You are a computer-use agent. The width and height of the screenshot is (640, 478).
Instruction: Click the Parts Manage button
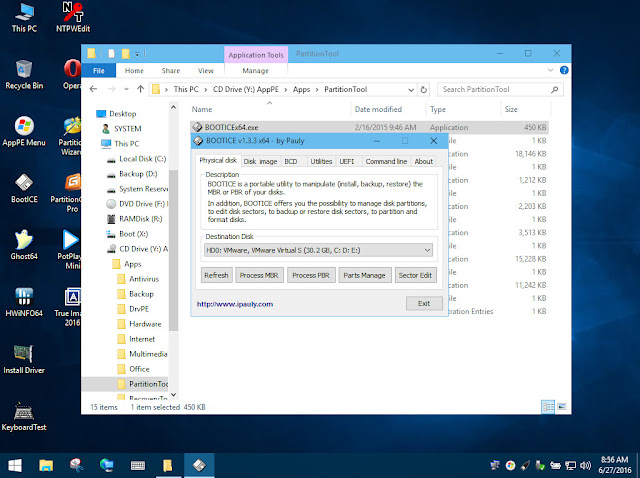(364, 275)
